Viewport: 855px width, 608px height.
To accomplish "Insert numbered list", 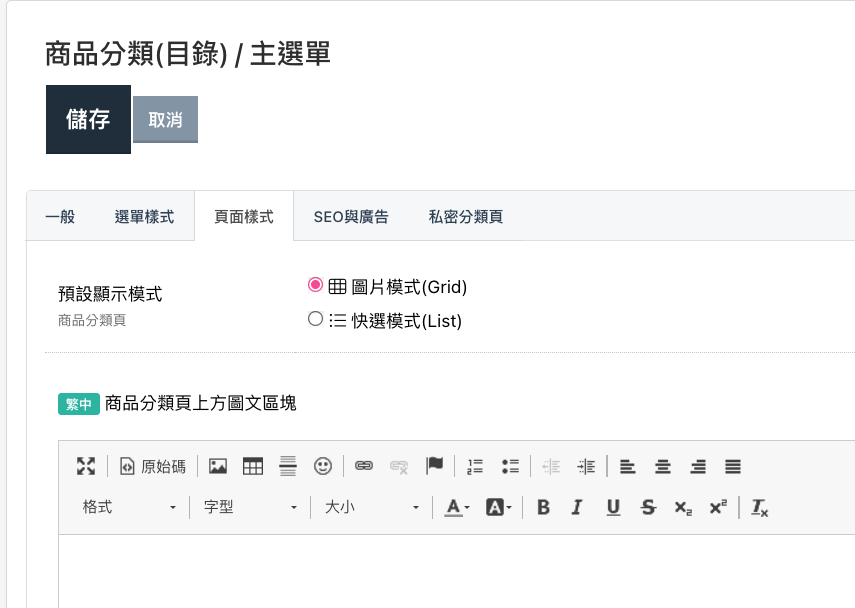I will pos(475,466).
